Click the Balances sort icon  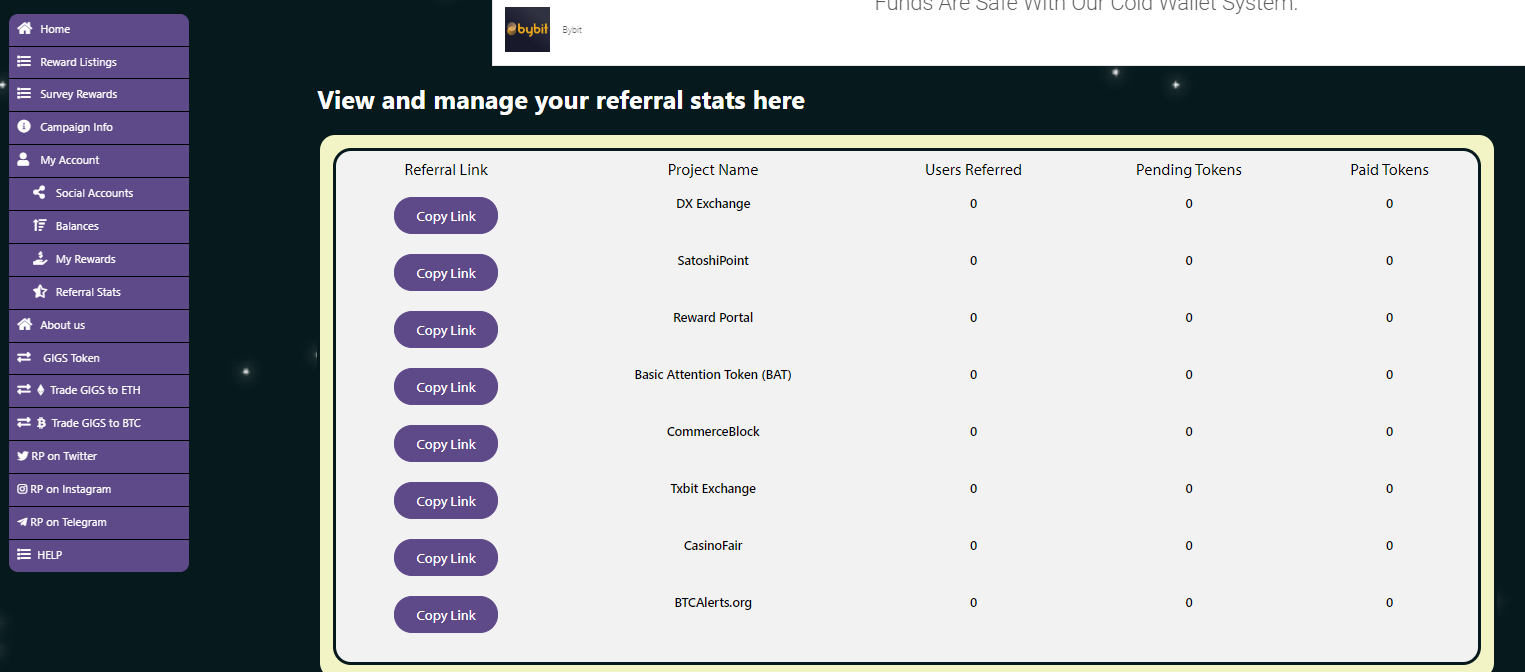click(40, 226)
